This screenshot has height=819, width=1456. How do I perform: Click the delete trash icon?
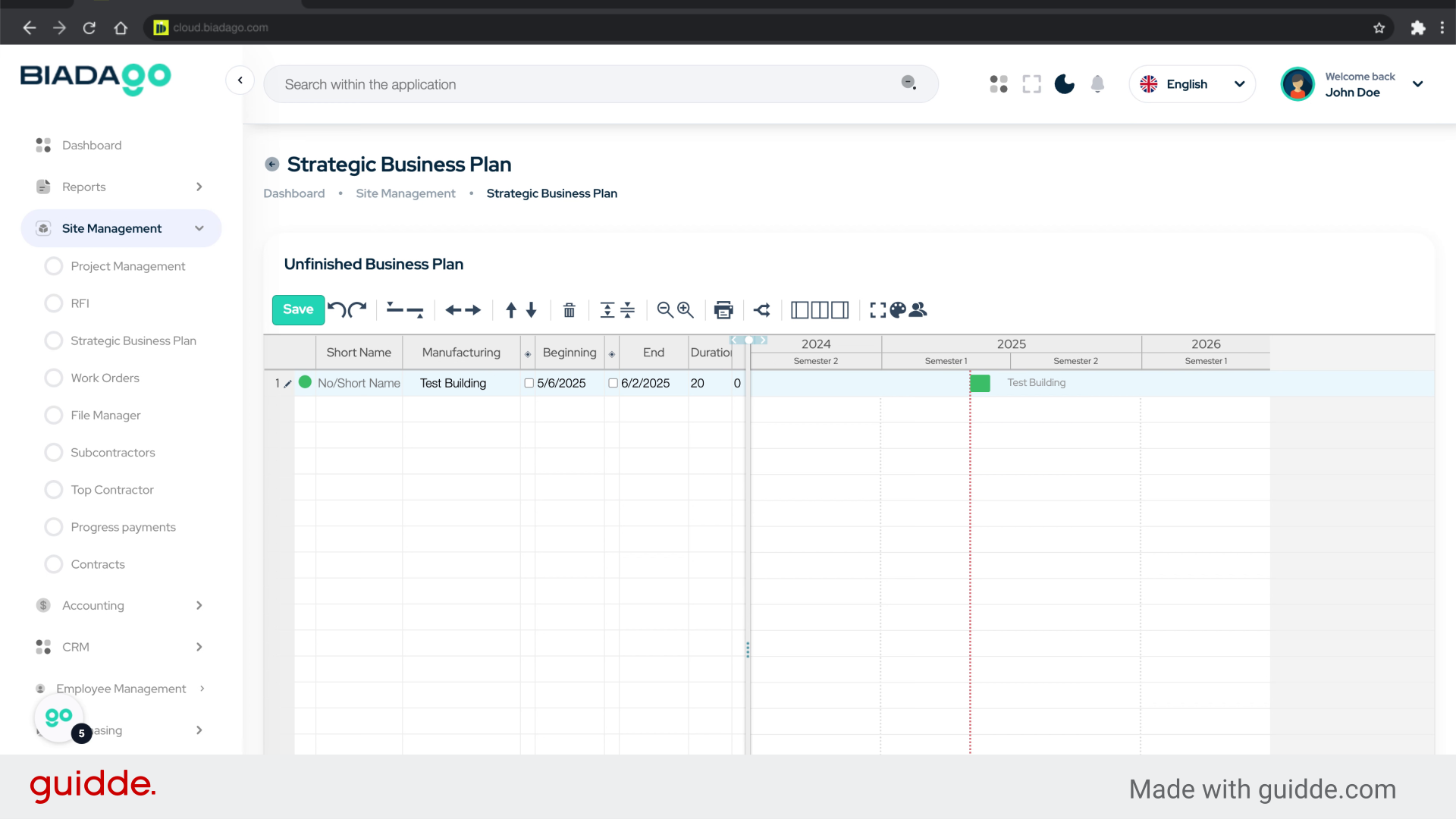(x=569, y=309)
